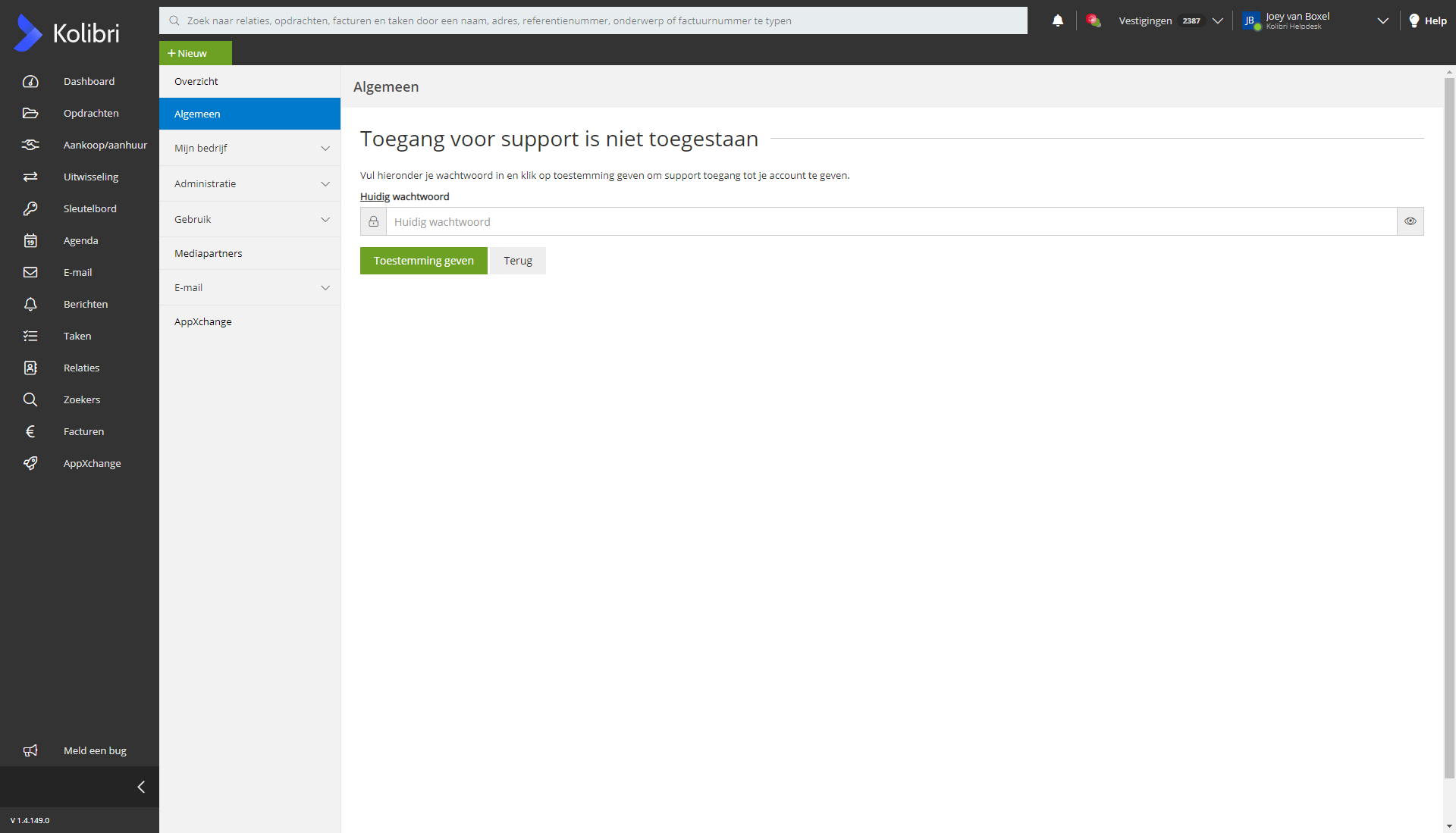Click the lock icon of password field
Screen dimensions: 1456x833
coord(373,221)
